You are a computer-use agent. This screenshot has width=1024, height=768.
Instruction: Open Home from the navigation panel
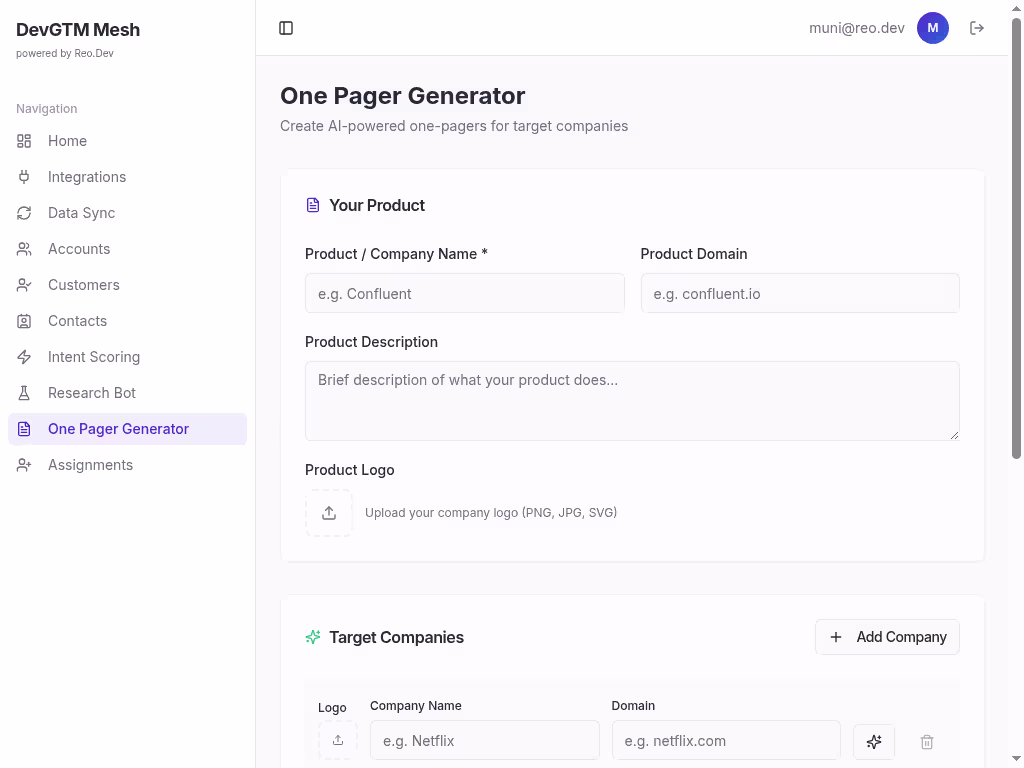[67, 140]
